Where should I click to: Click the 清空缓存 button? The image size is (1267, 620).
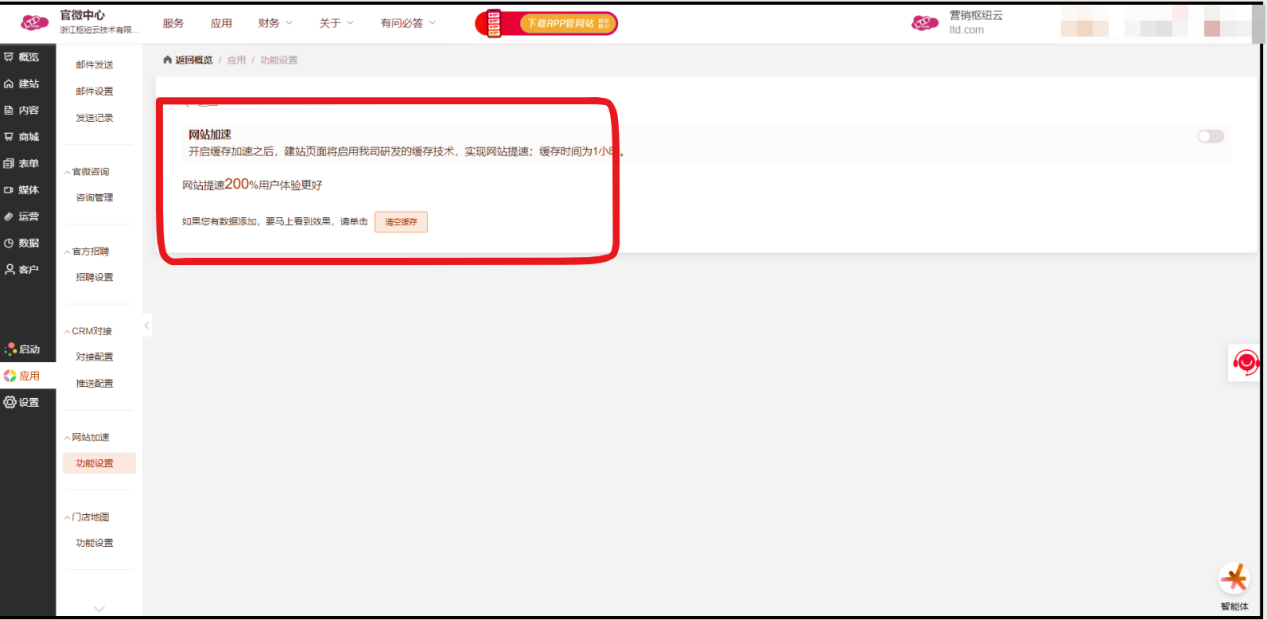tap(401, 222)
